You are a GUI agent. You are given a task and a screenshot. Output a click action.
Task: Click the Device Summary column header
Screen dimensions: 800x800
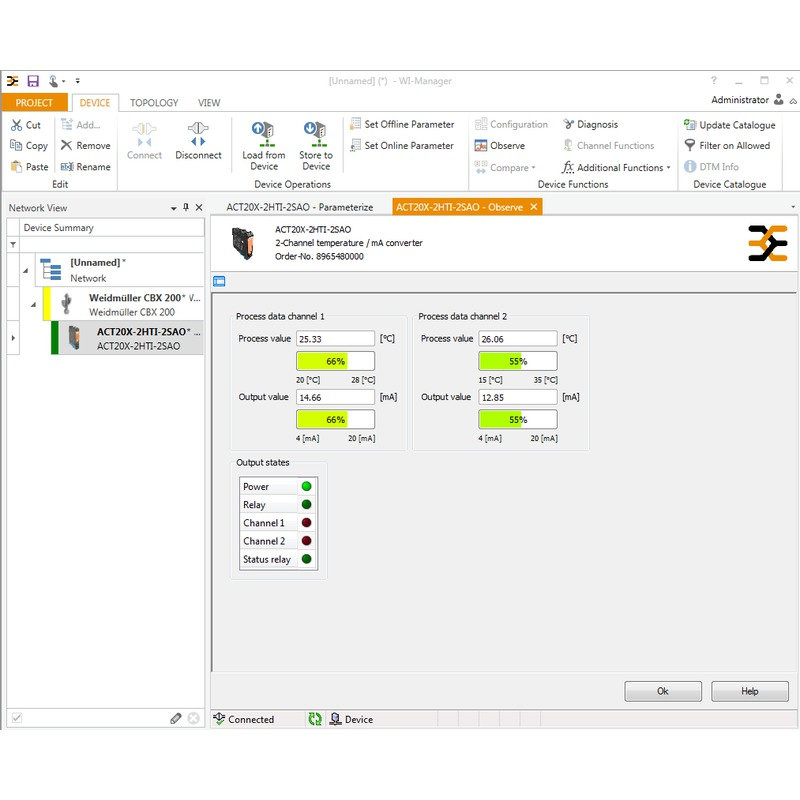click(x=112, y=228)
